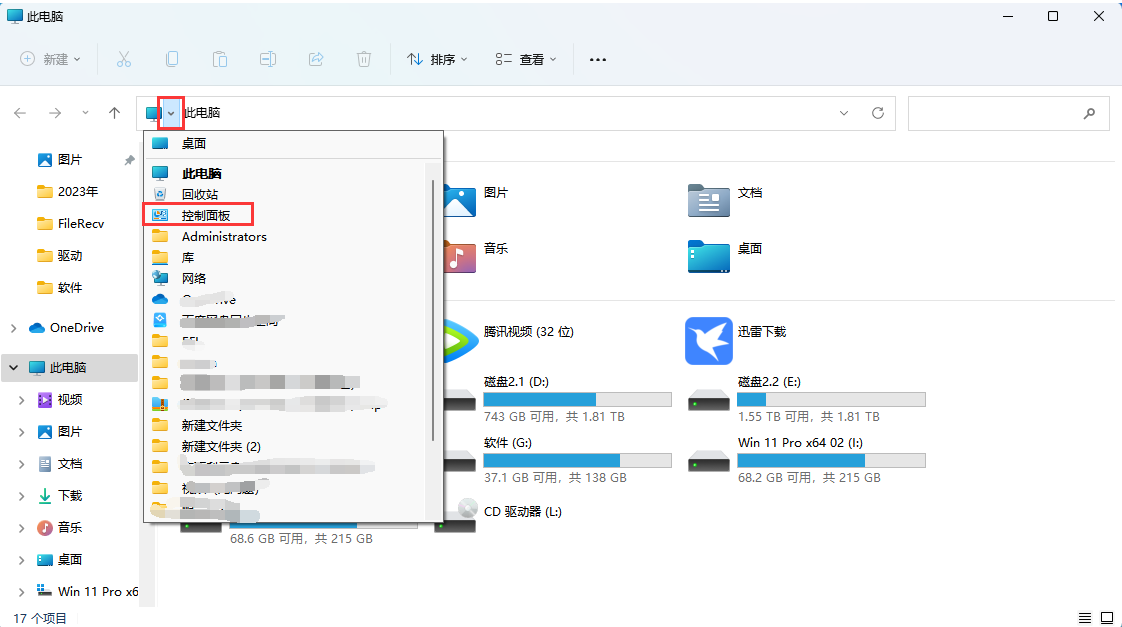Open the 新建 dropdown
Screen dimensions: 1122x627
tap(49, 59)
